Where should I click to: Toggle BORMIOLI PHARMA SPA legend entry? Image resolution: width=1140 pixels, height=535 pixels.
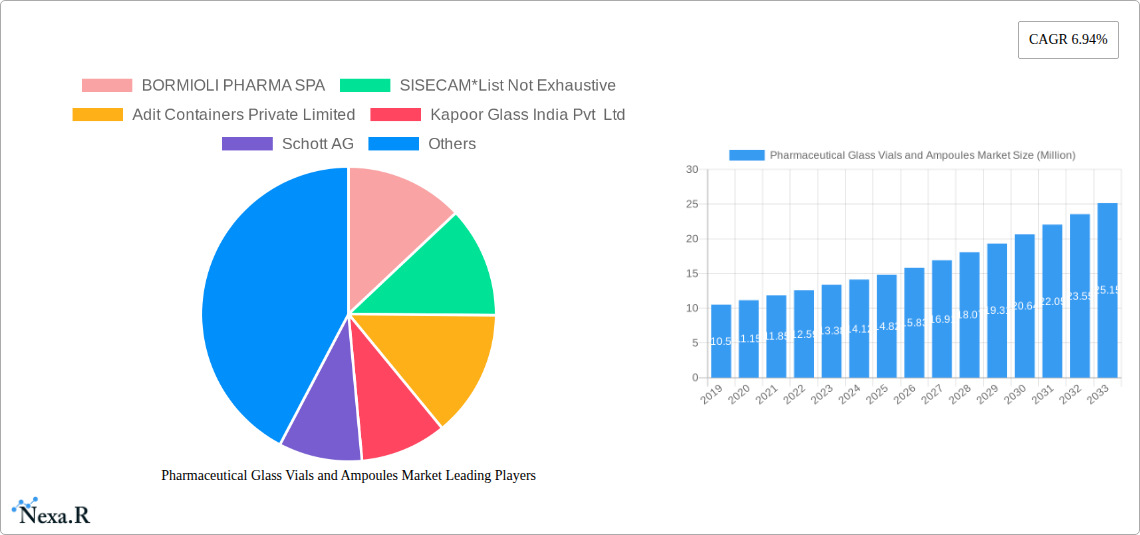click(203, 86)
